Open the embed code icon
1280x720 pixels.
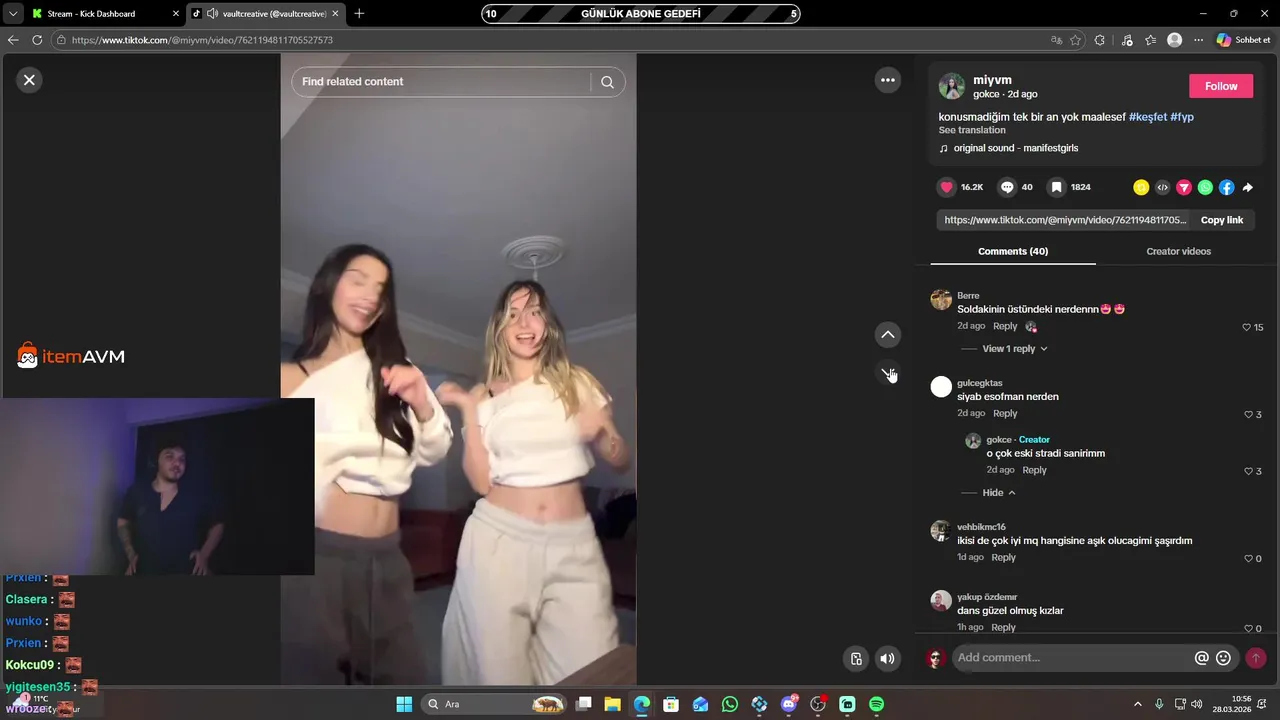point(1162,187)
